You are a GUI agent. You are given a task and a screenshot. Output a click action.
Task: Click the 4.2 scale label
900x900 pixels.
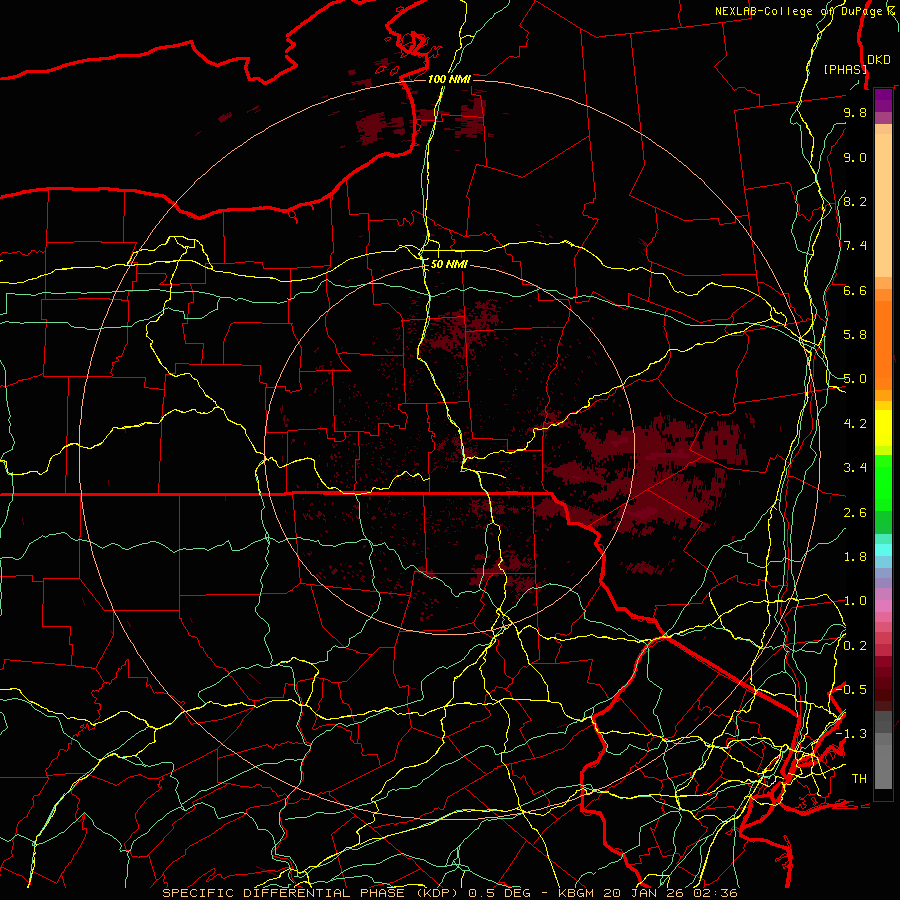pyautogui.click(x=855, y=424)
